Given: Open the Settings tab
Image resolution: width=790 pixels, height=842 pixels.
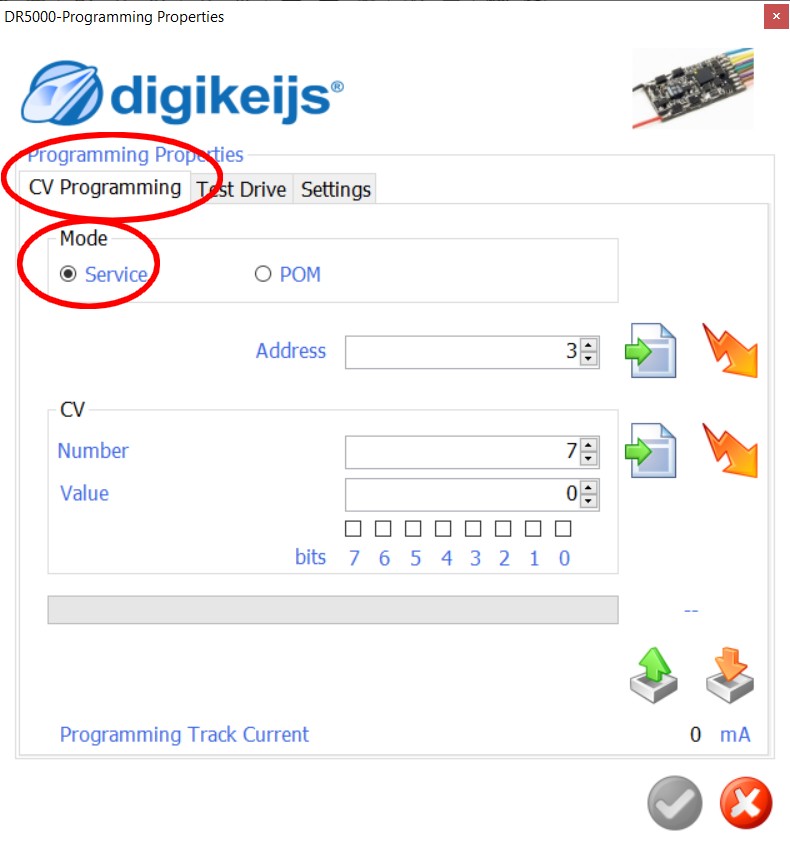Looking at the screenshot, I should click(335, 190).
